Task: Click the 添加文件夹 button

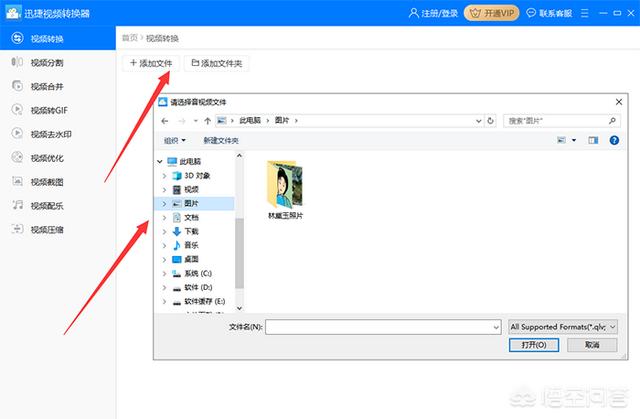Action: click(216, 63)
